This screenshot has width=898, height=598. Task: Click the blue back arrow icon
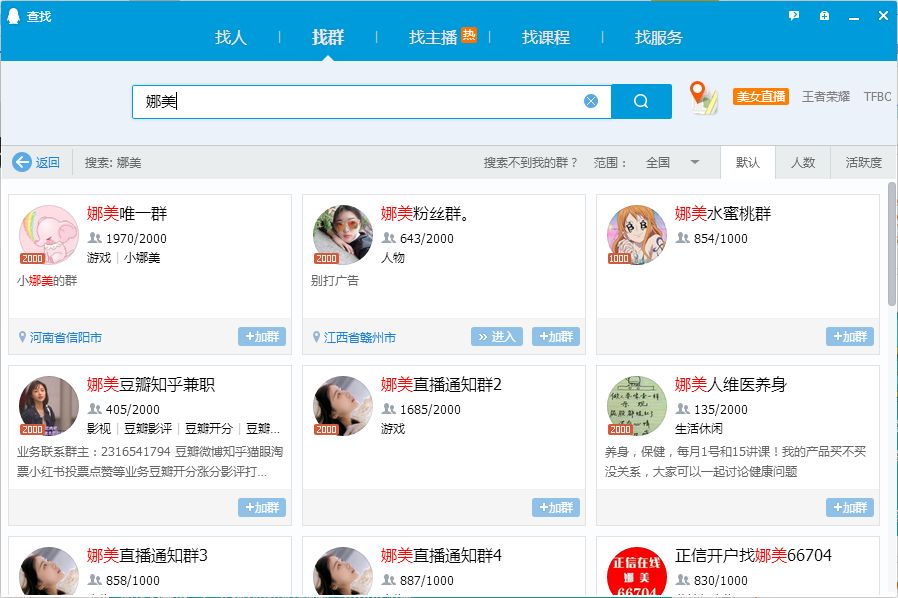point(20,161)
